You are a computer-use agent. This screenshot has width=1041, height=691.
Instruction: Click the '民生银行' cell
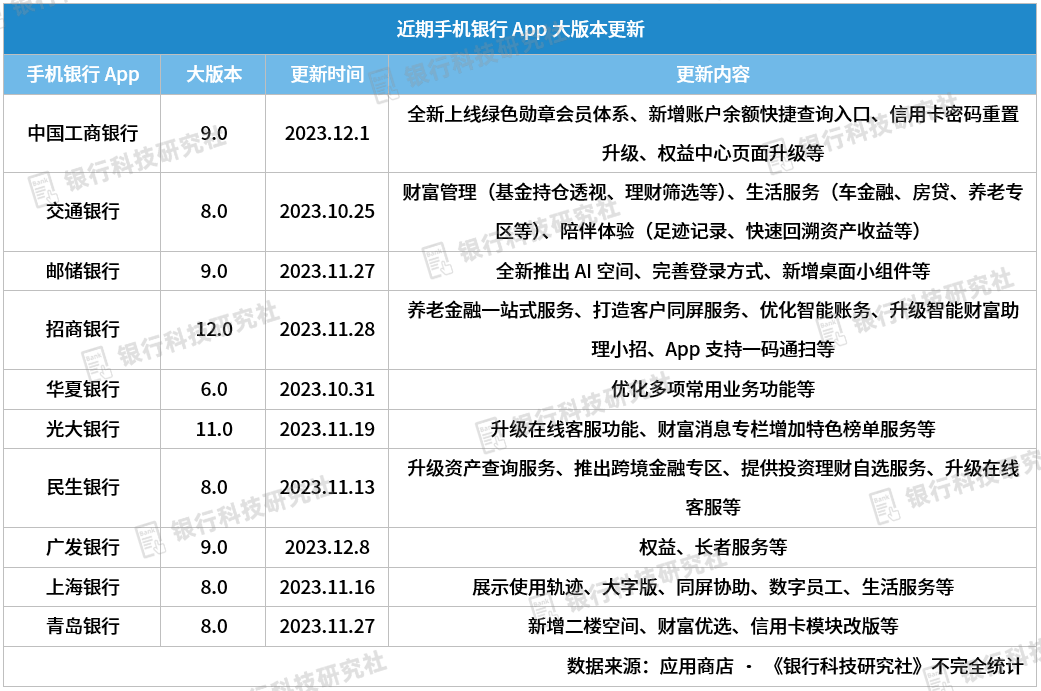point(83,487)
